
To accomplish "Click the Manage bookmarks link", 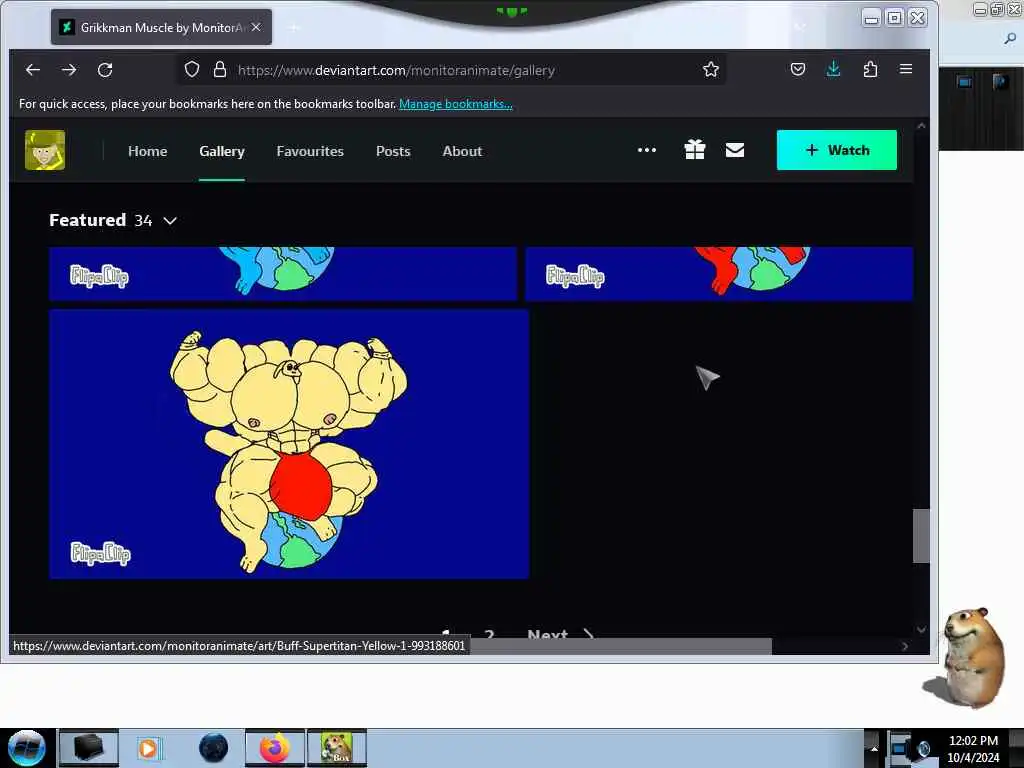I will (456, 104).
